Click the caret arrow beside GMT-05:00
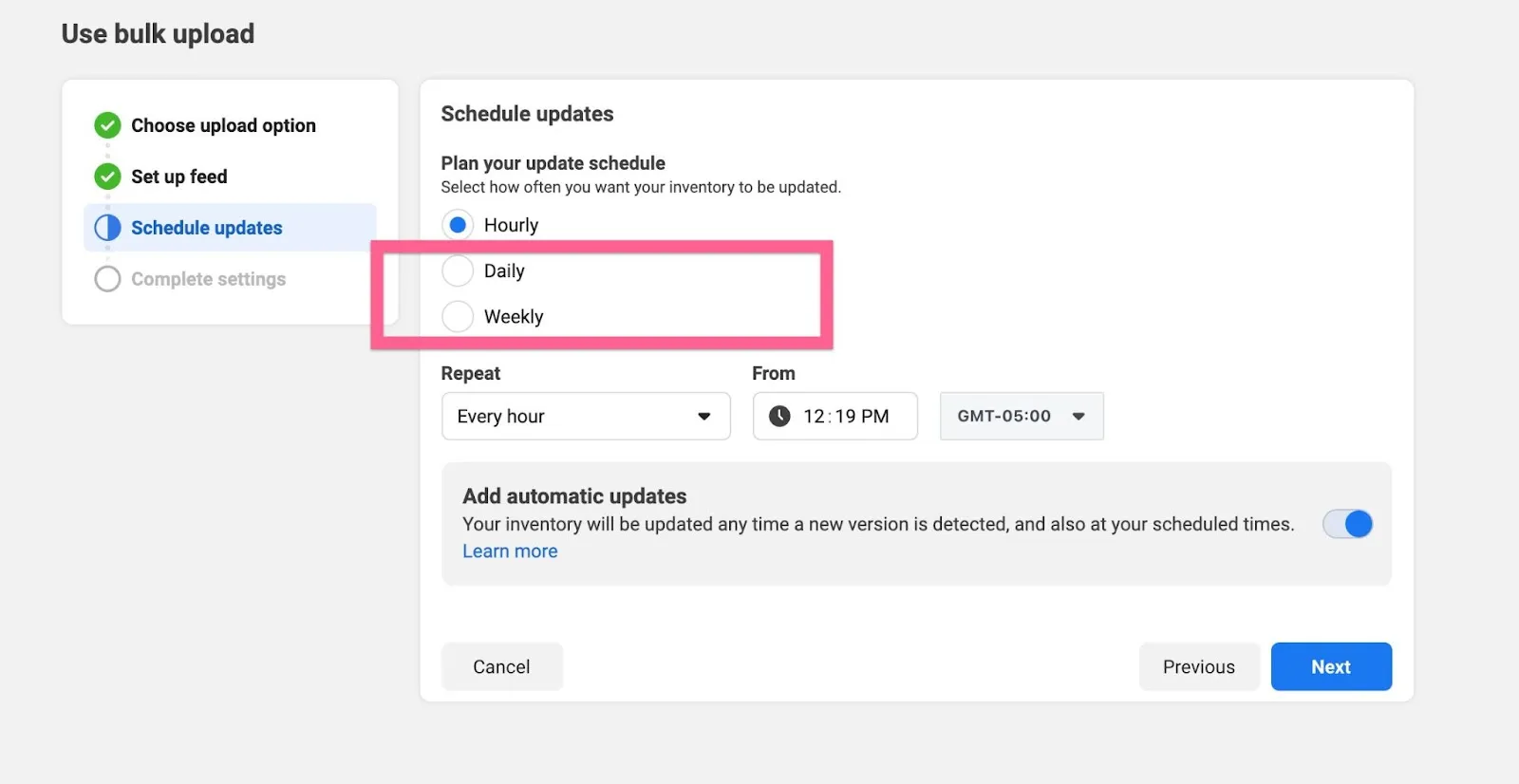The width and height of the screenshot is (1519, 784). click(x=1078, y=416)
